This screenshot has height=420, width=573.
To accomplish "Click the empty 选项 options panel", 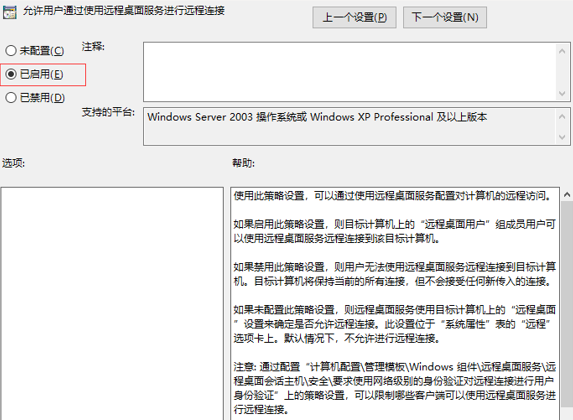I will [x=112, y=304].
